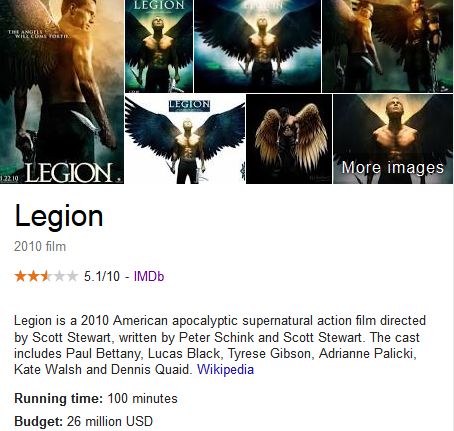The height and width of the screenshot is (431, 454).
Task: Click the film description paragraph text
Action: point(220,345)
